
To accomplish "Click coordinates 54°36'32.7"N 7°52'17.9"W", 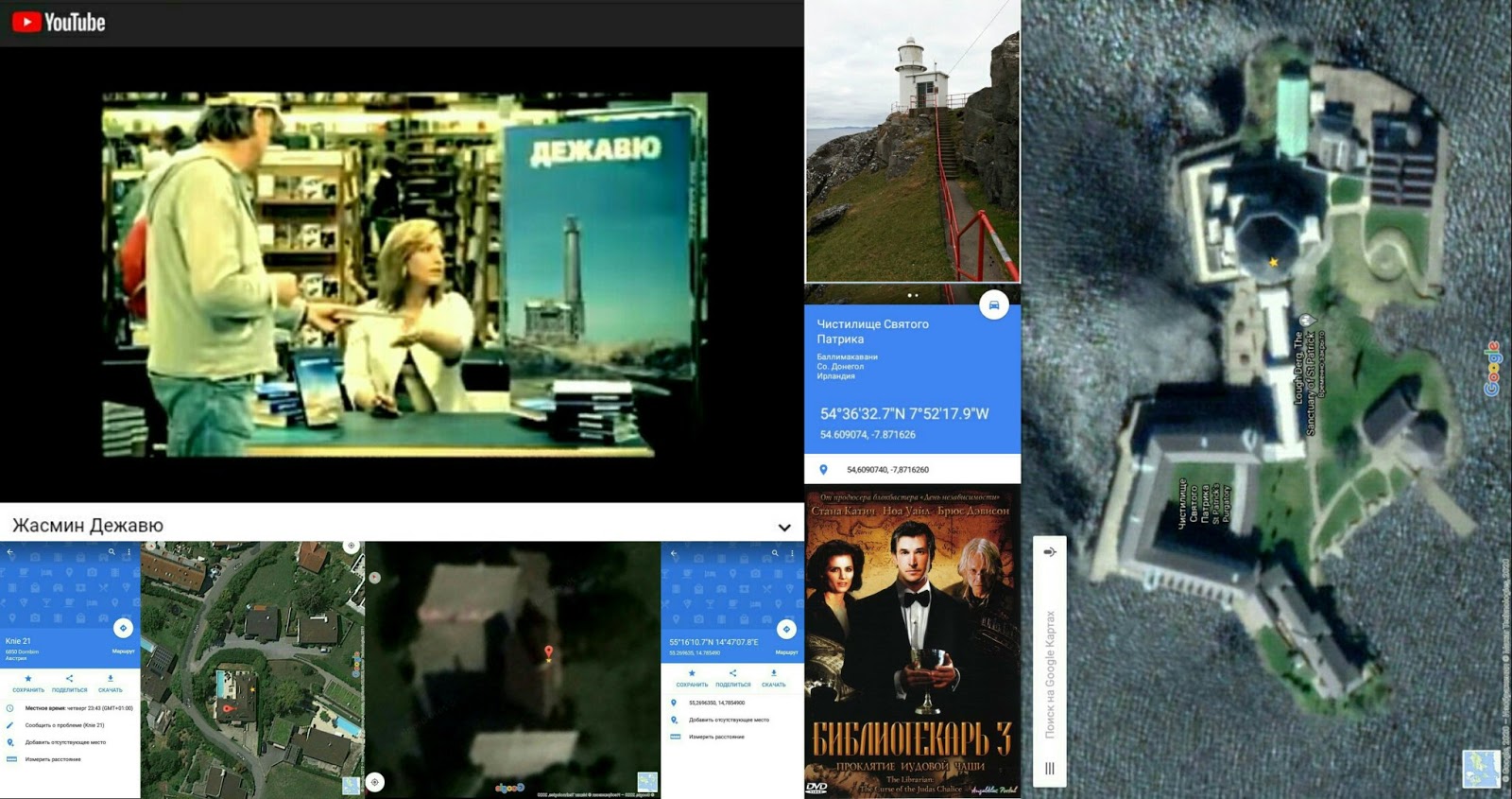I will [904, 413].
